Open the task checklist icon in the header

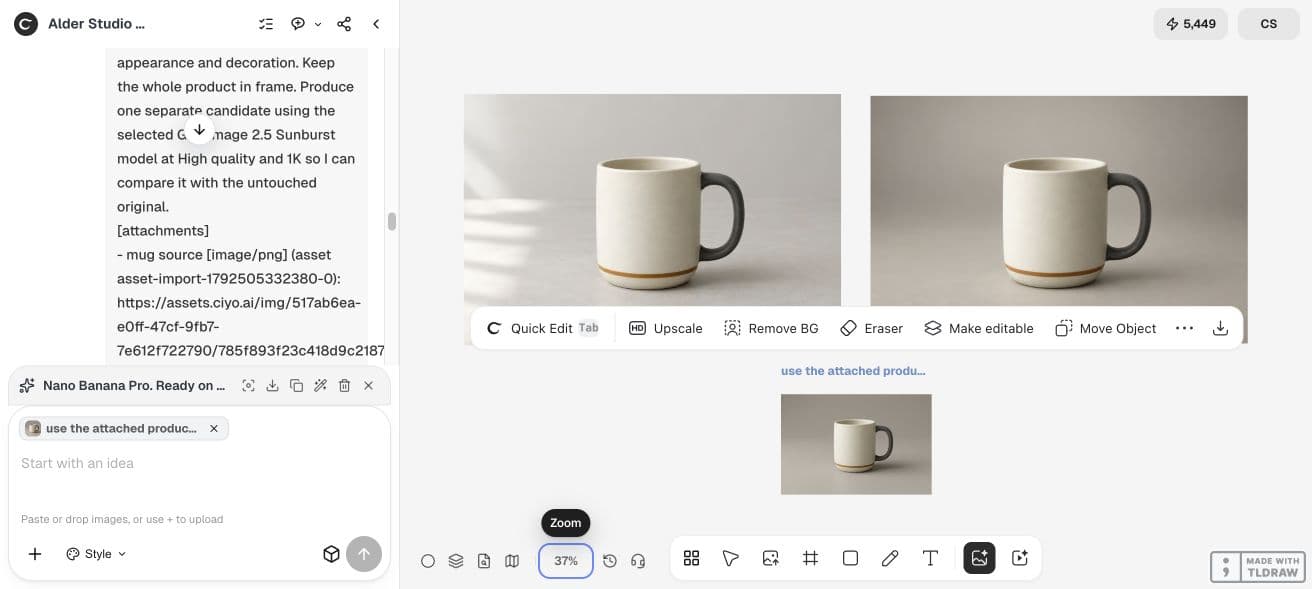pos(266,24)
